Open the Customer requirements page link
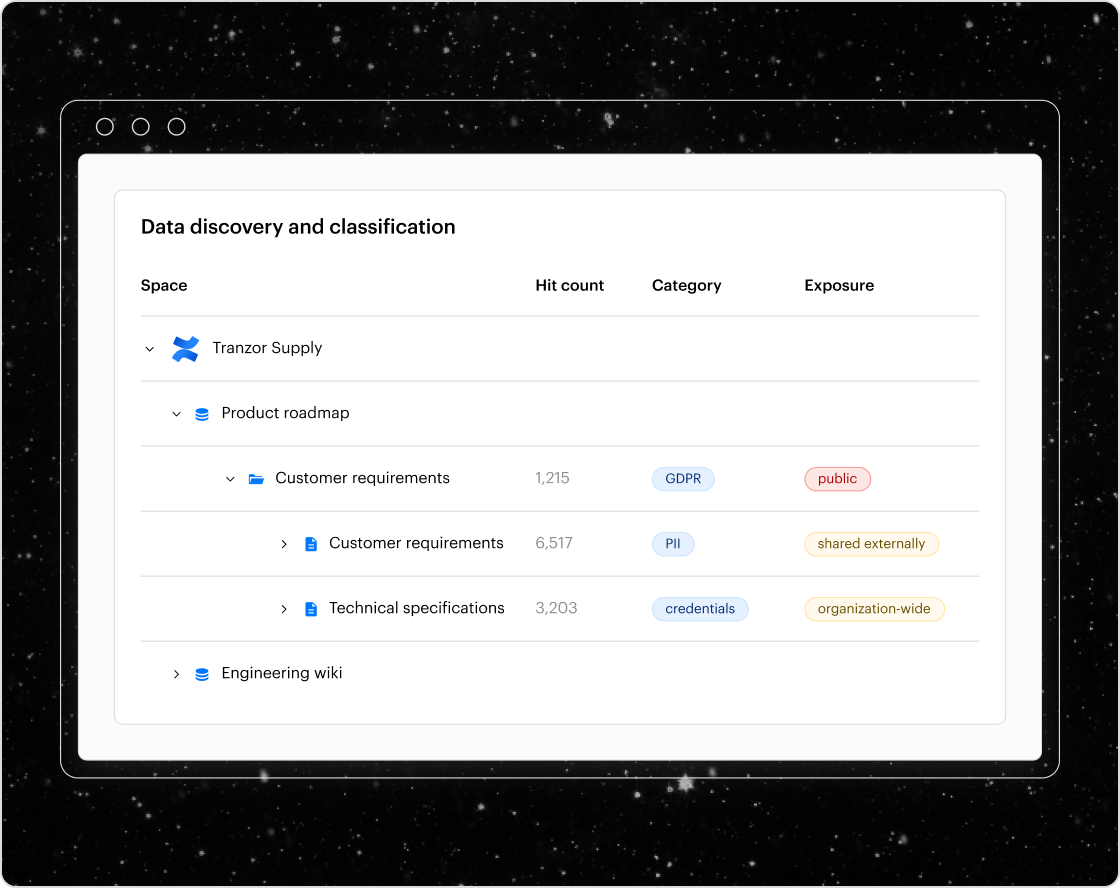The width and height of the screenshot is (1120, 888). 416,543
